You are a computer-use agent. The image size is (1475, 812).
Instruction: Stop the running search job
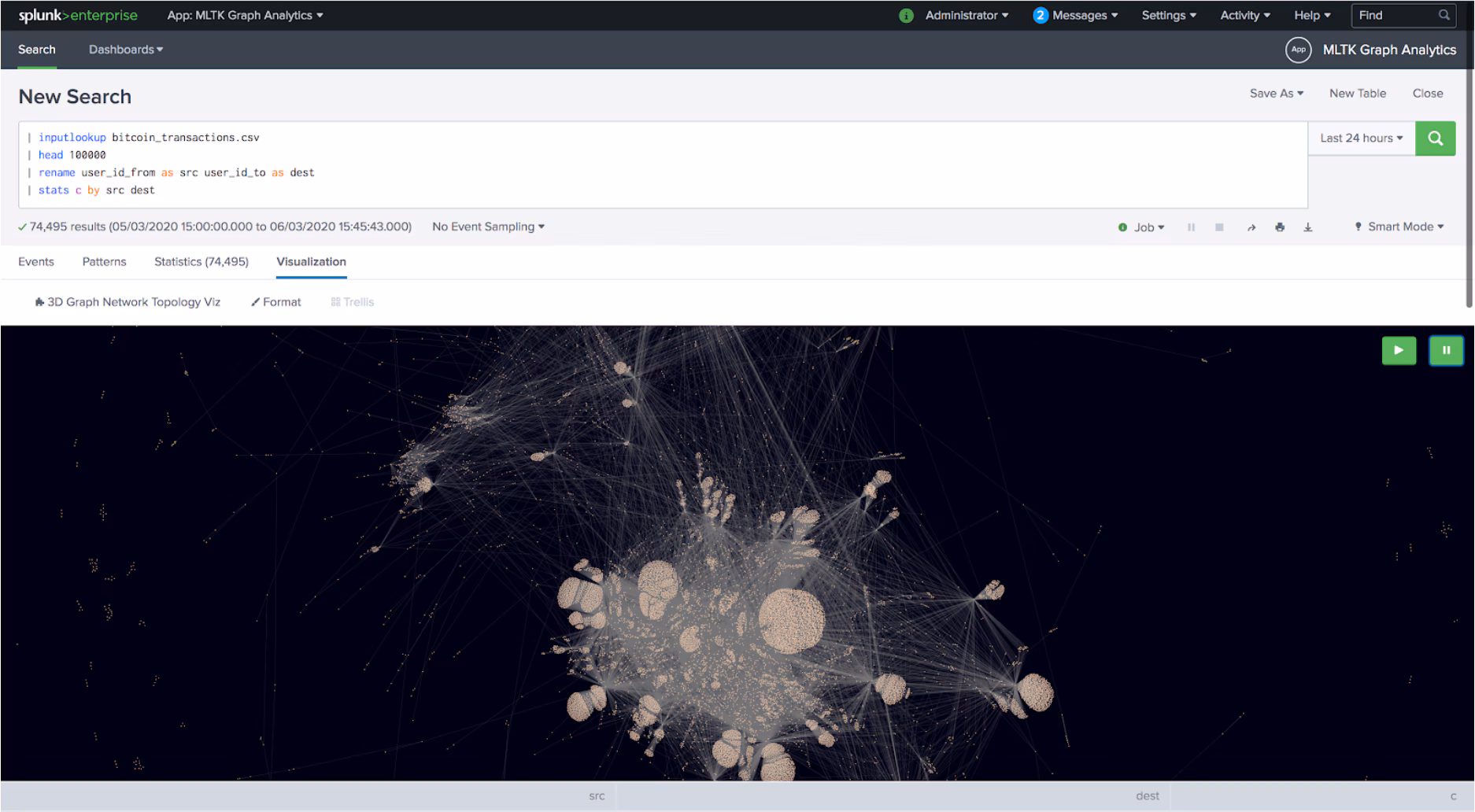1219,227
